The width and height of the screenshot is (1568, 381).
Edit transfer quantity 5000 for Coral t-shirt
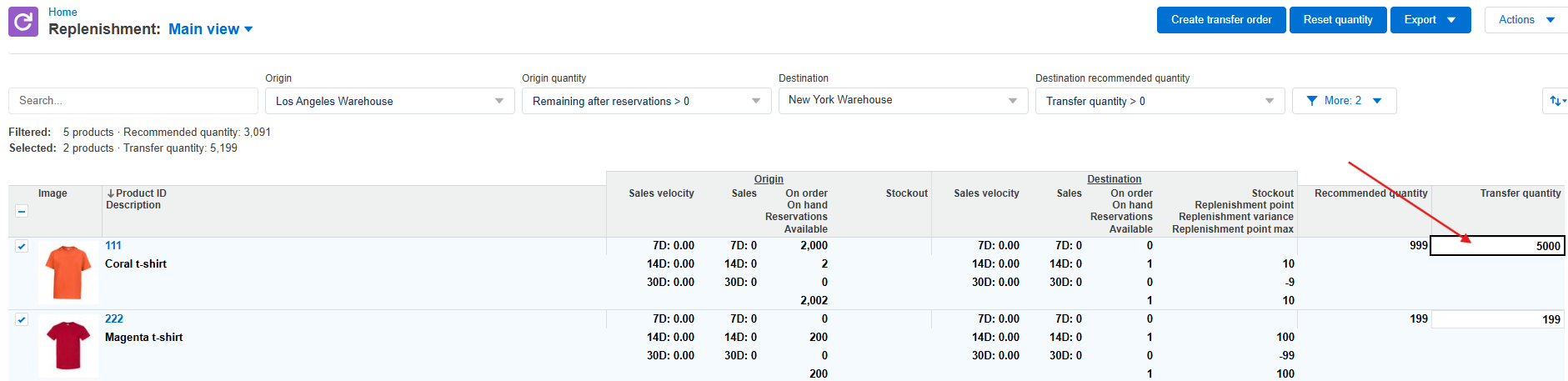pos(1497,246)
